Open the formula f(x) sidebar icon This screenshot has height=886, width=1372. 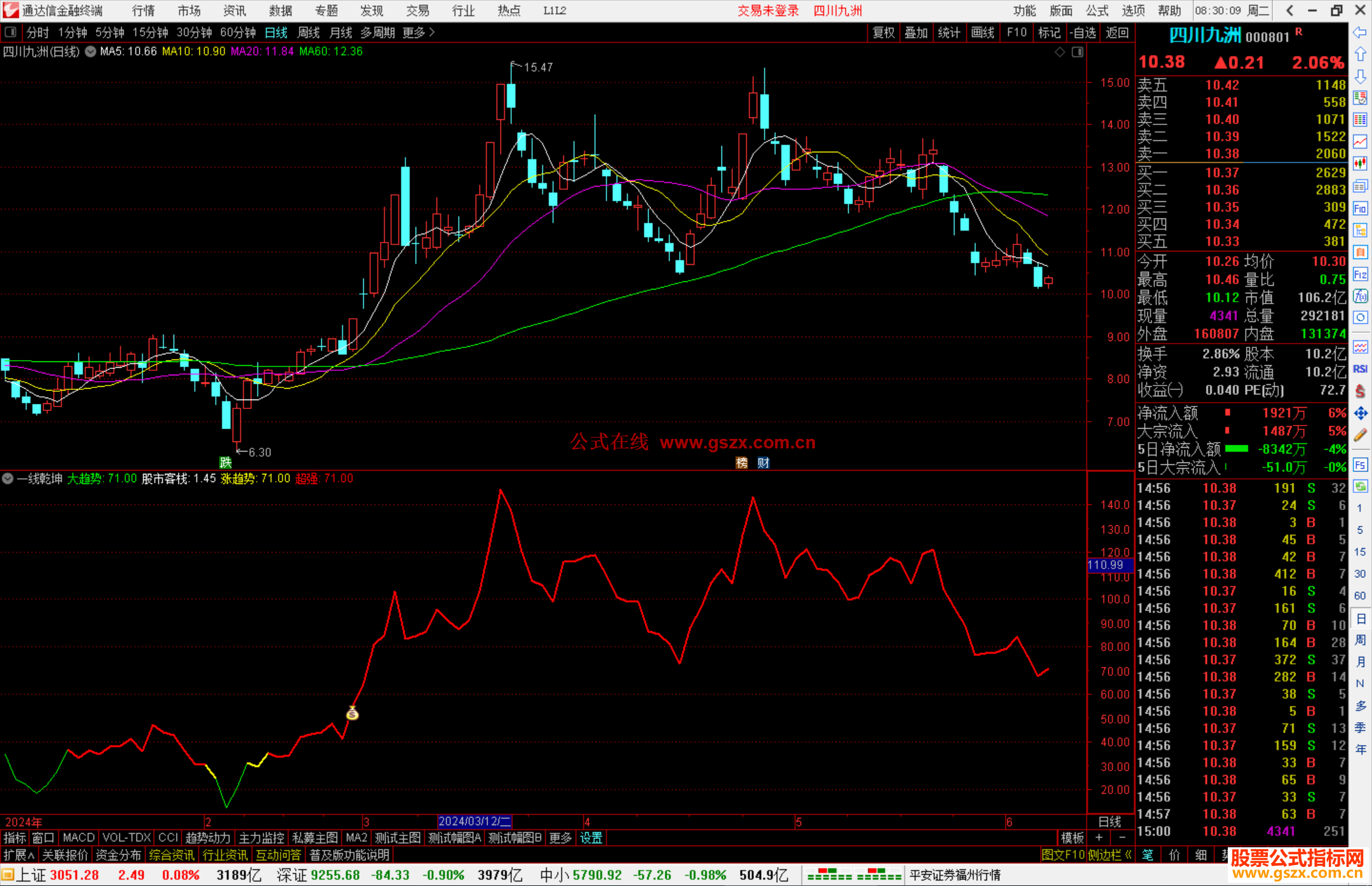pyautogui.click(x=1360, y=296)
